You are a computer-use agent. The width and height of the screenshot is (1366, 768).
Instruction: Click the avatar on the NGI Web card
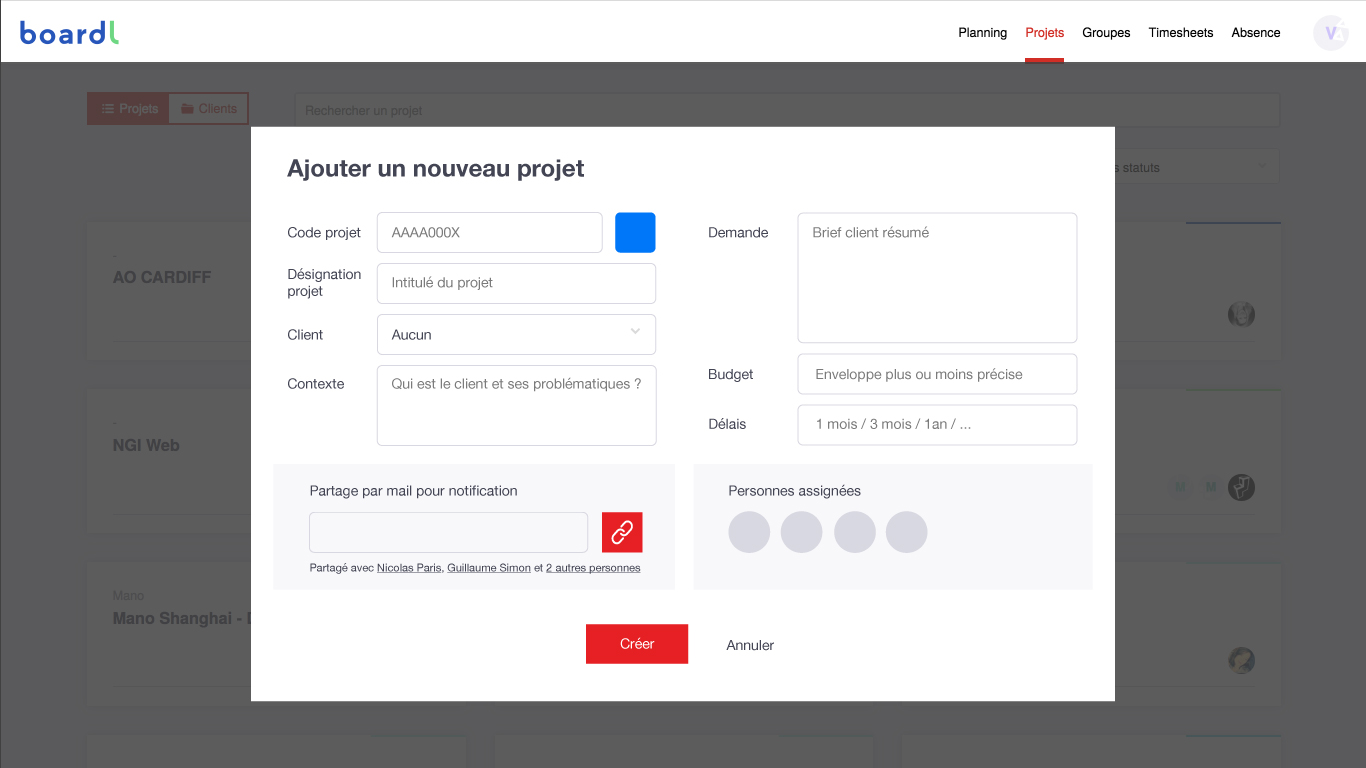click(1241, 487)
